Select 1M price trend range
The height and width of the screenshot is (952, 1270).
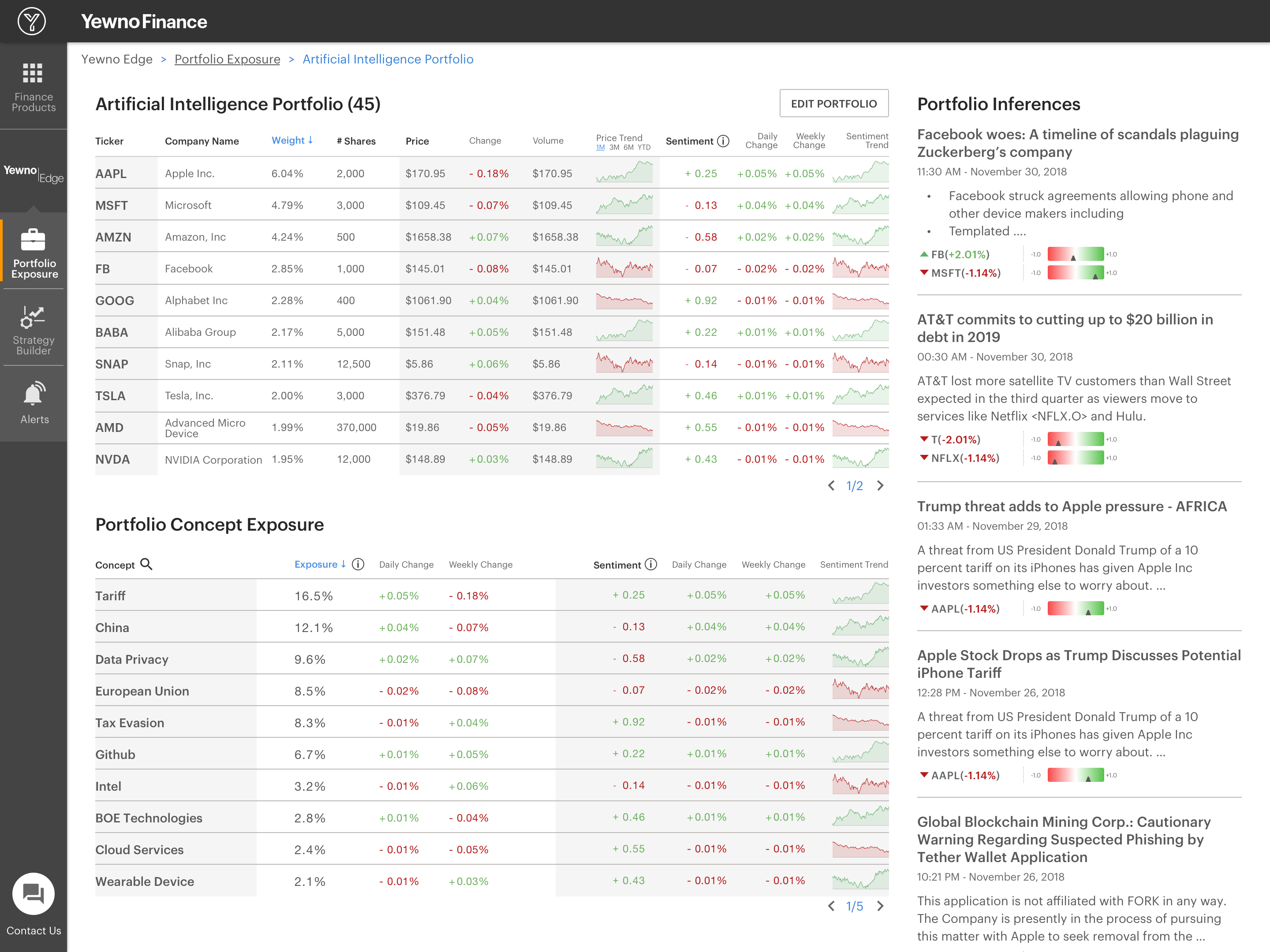[x=600, y=148]
